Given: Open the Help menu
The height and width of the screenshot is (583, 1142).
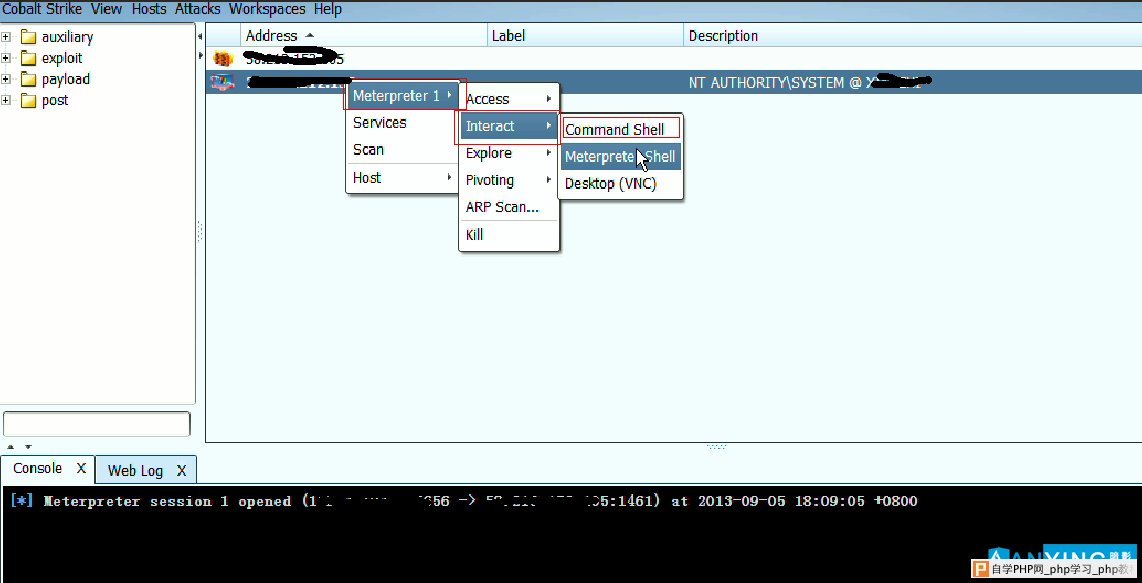Looking at the screenshot, I should (328, 9).
